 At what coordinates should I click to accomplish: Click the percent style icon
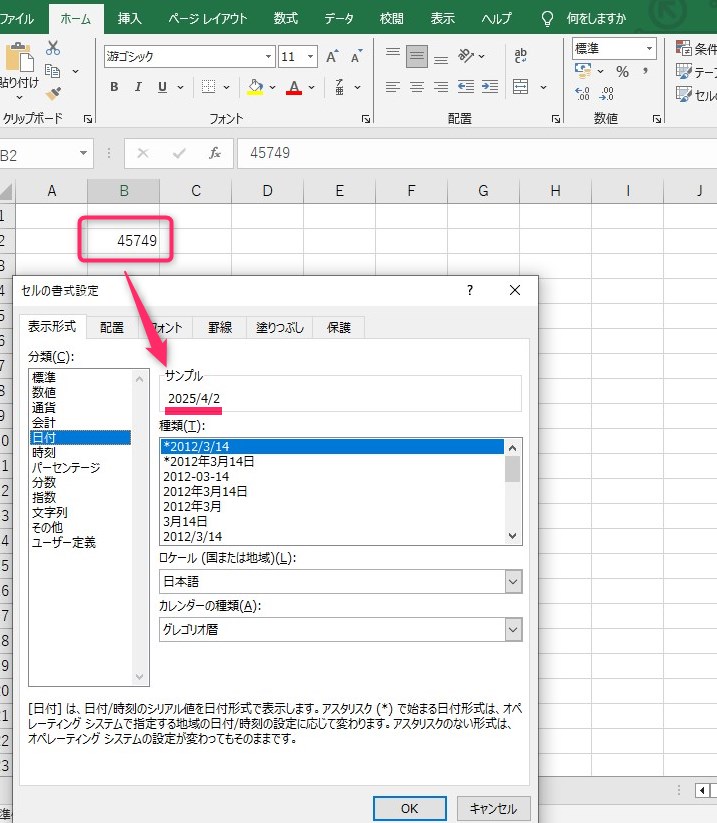point(622,71)
